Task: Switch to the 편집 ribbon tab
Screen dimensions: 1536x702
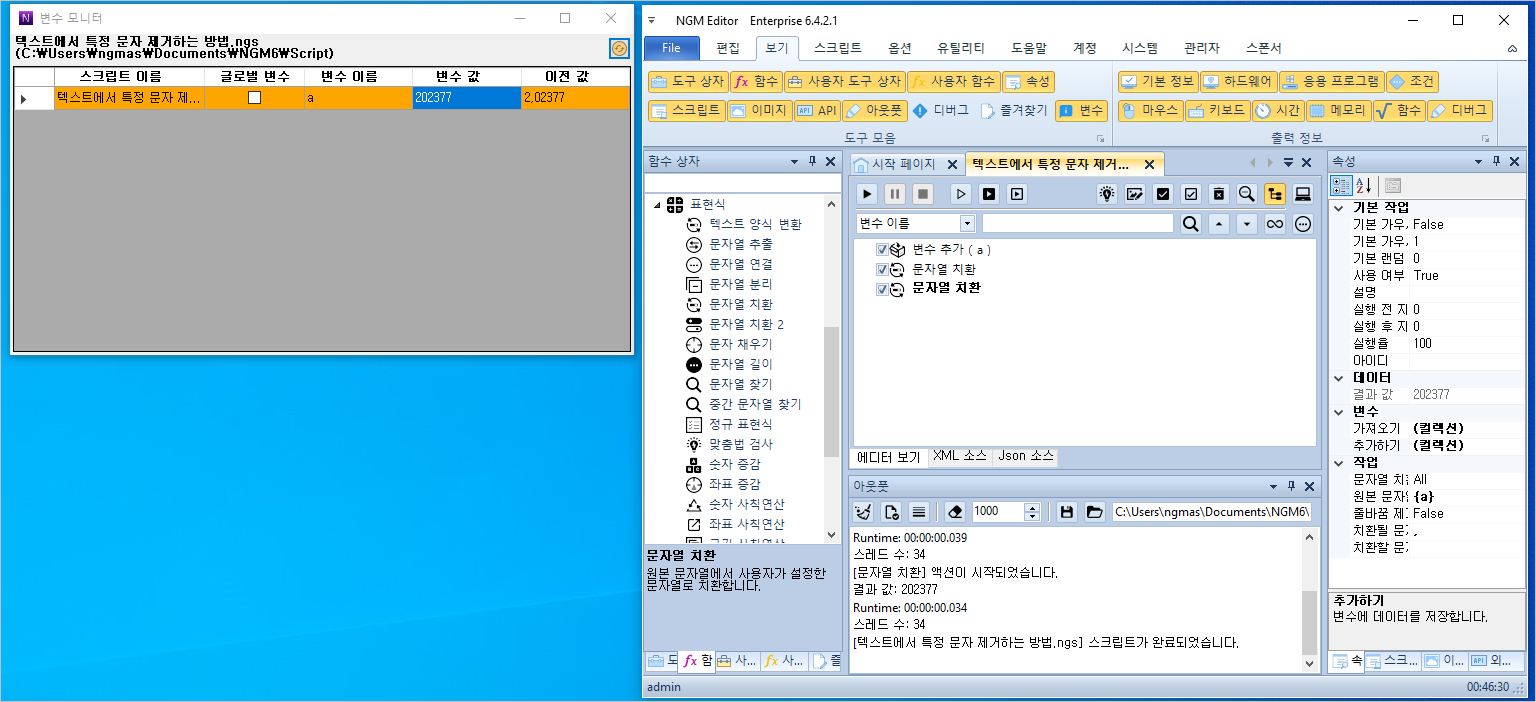Action: coord(728,48)
